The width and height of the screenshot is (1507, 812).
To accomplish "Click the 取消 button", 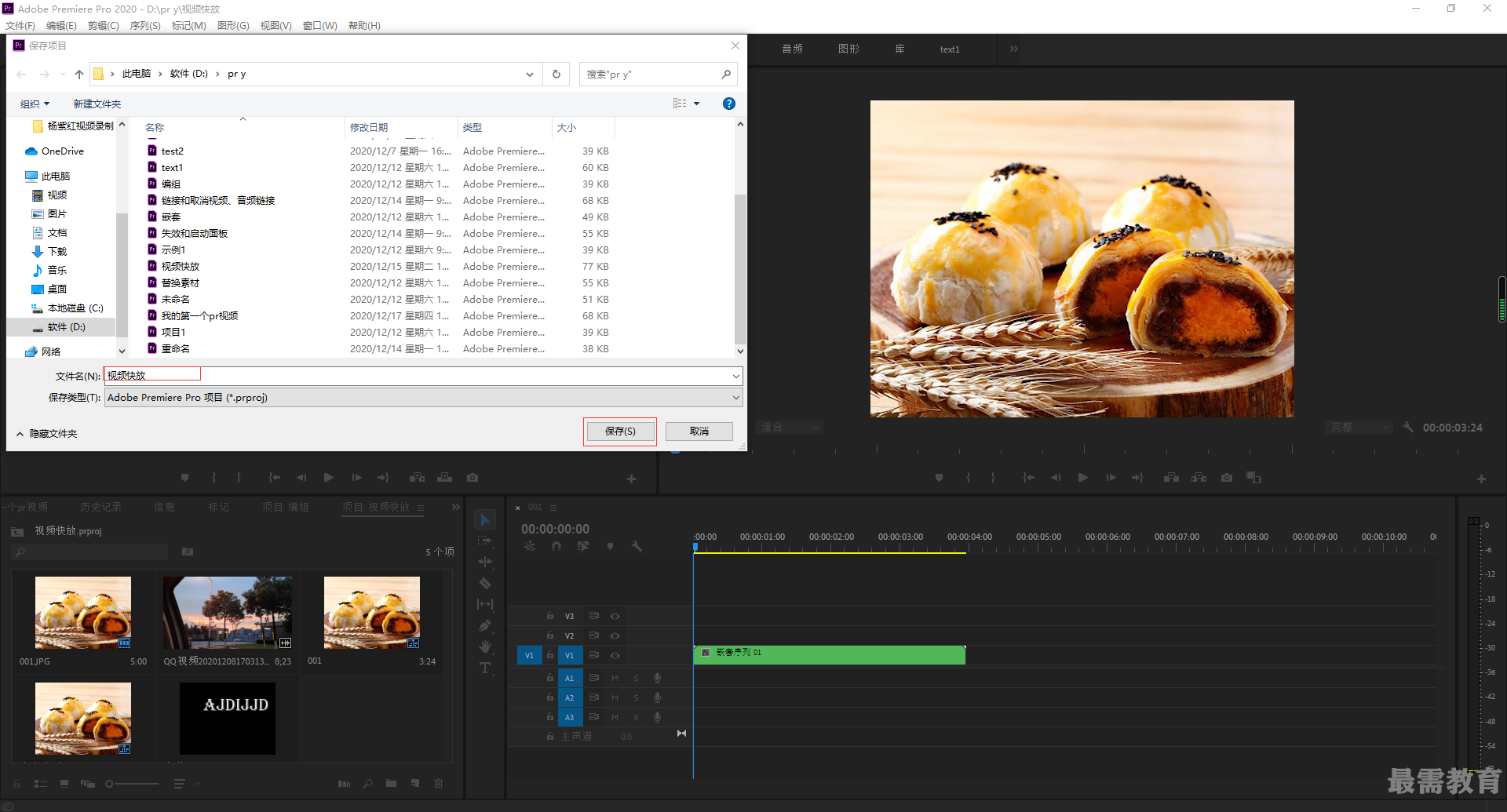I will coord(699,431).
